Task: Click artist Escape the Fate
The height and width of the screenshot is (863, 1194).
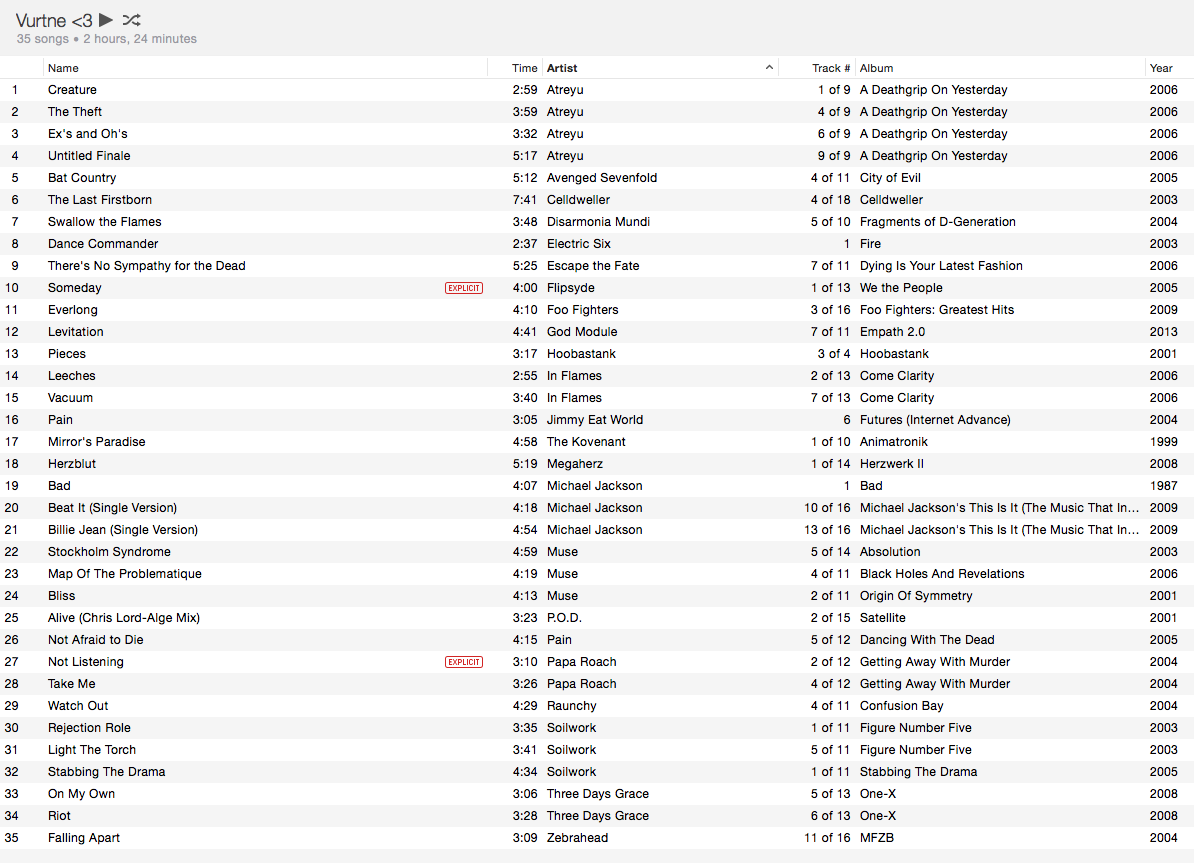Action: (x=593, y=266)
